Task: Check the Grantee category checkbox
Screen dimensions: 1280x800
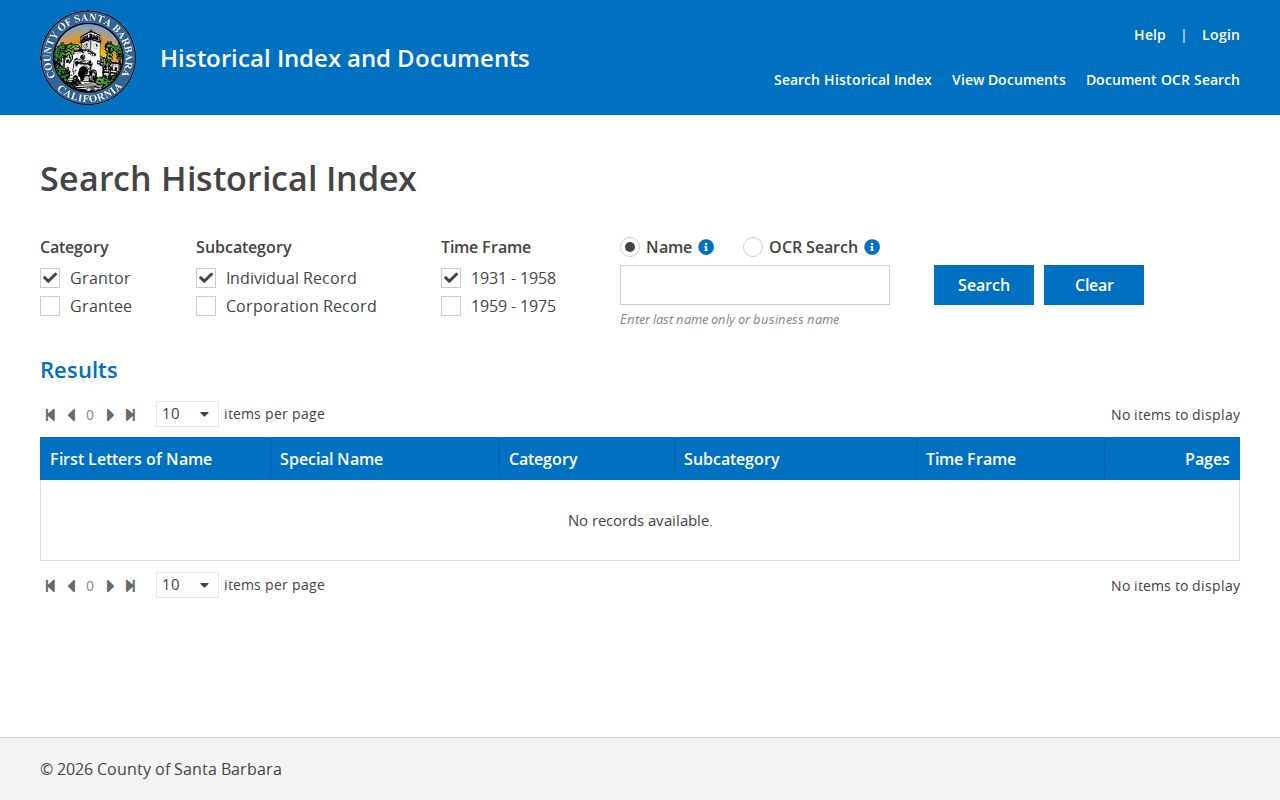Action: point(50,306)
